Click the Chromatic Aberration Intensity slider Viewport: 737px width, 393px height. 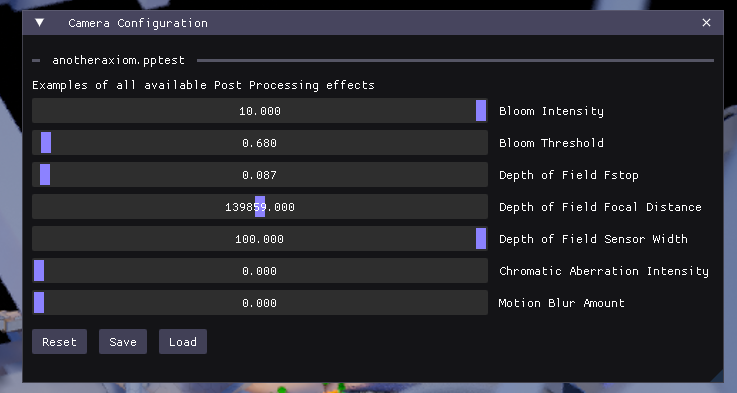[x=260, y=271]
